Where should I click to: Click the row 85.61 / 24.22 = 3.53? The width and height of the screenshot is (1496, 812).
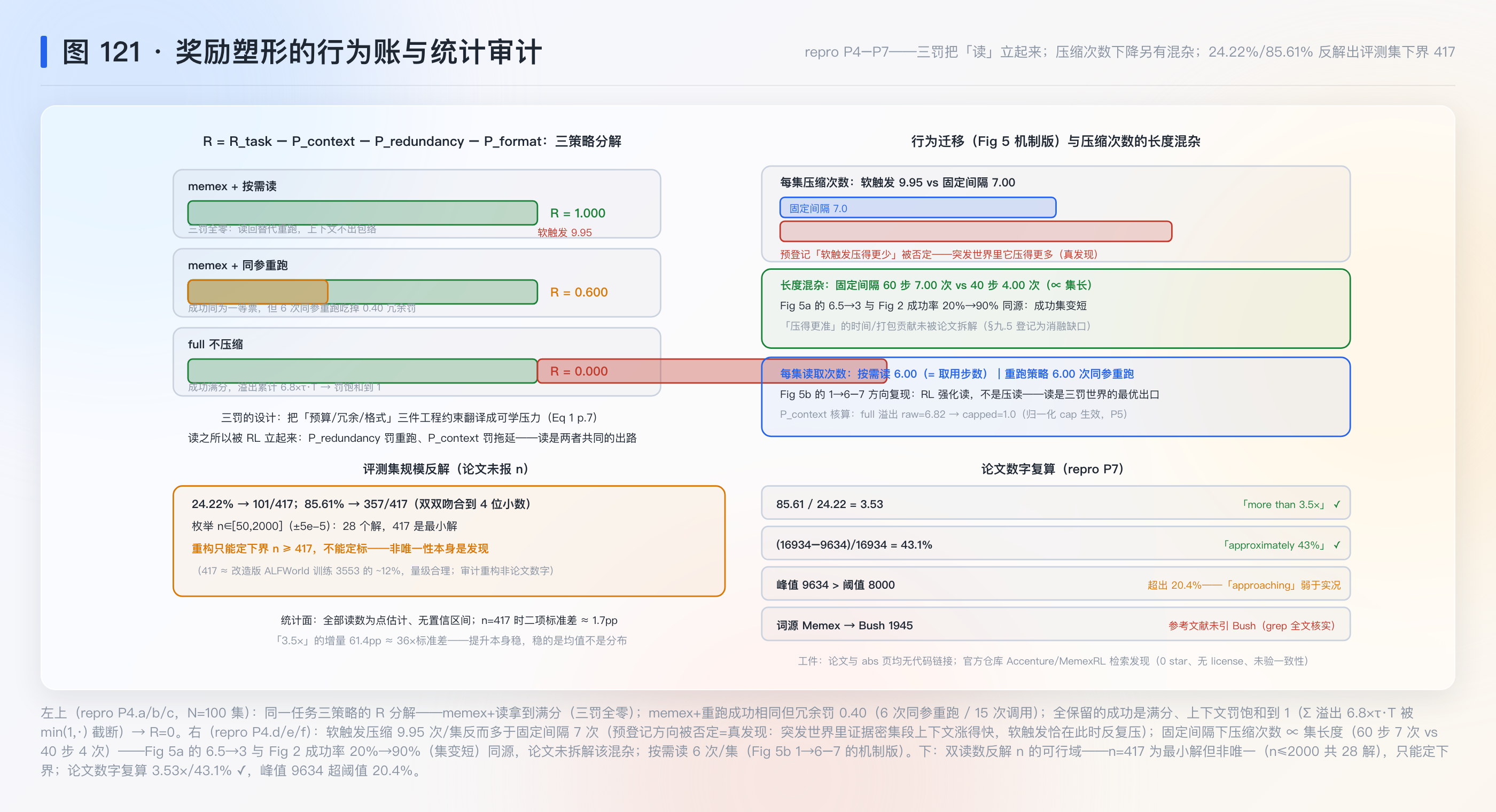(1055, 503)
